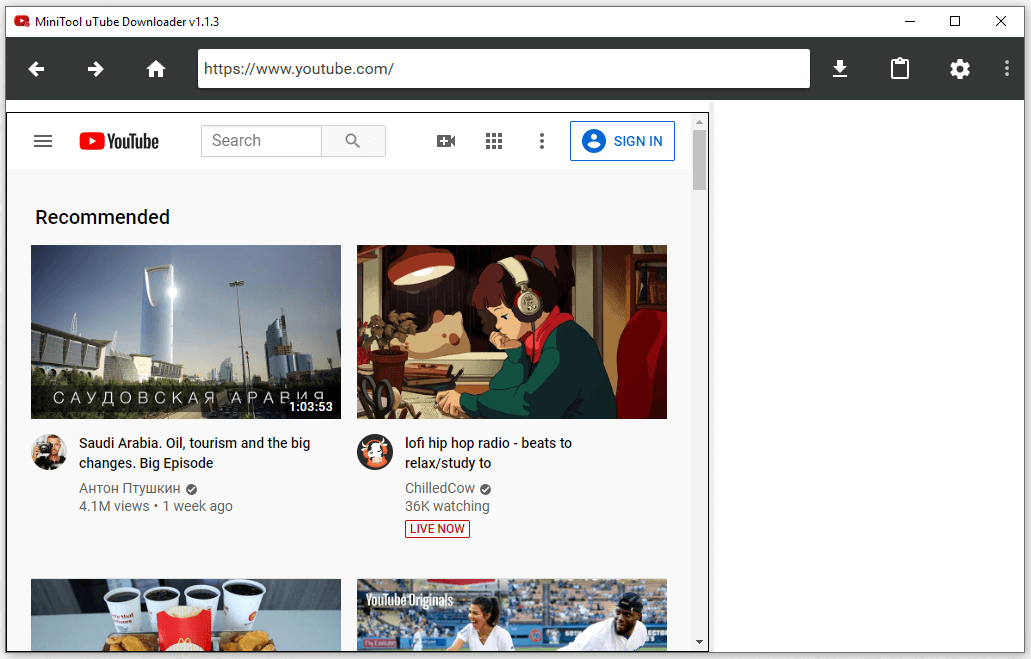This screenshot has width=1031, height=659.
Task: Click the vertical scrollbar thumb
Action: 699,160
